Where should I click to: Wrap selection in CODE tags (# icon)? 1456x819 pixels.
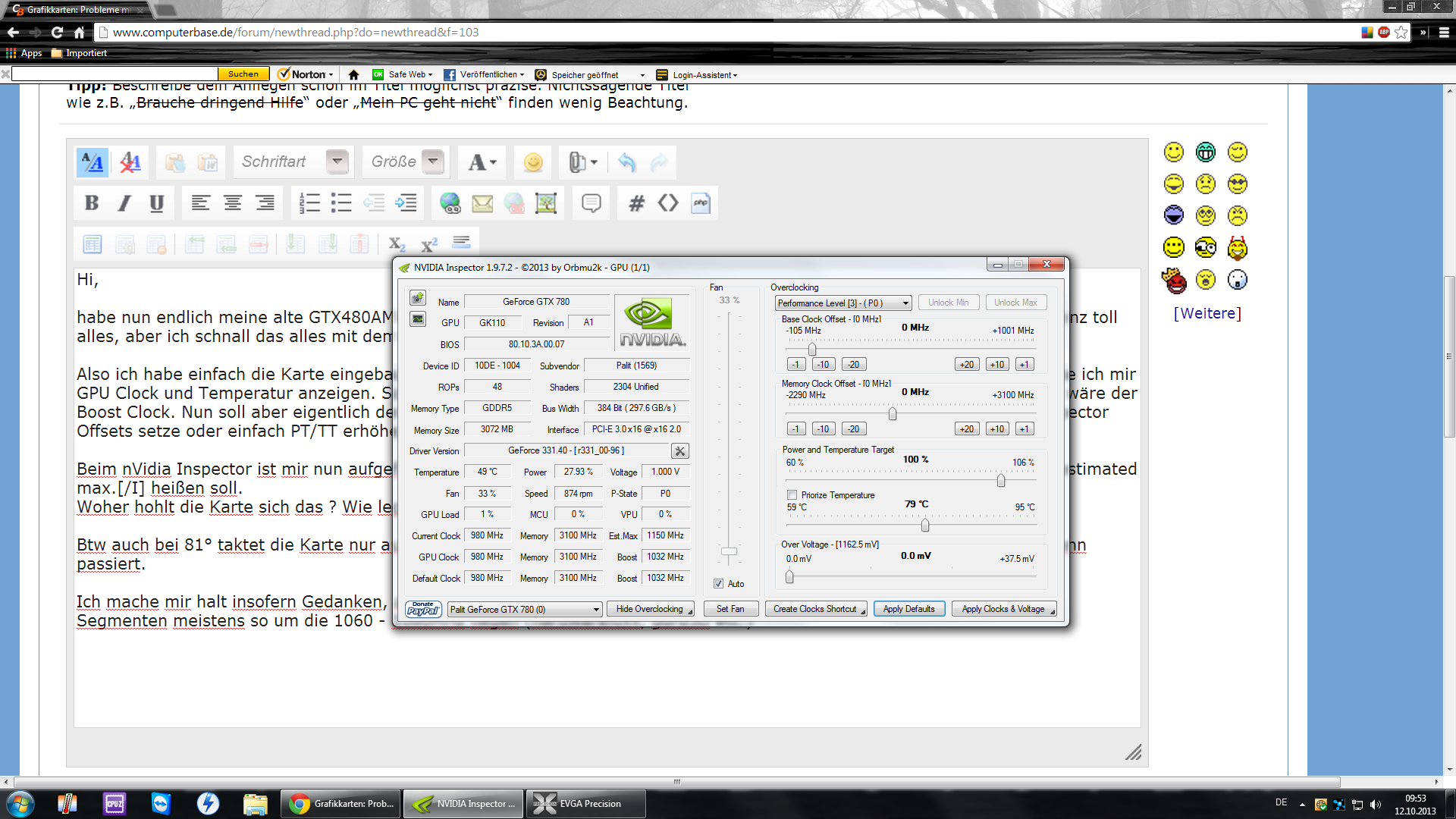pyautogui.click(x=636, y=202)
